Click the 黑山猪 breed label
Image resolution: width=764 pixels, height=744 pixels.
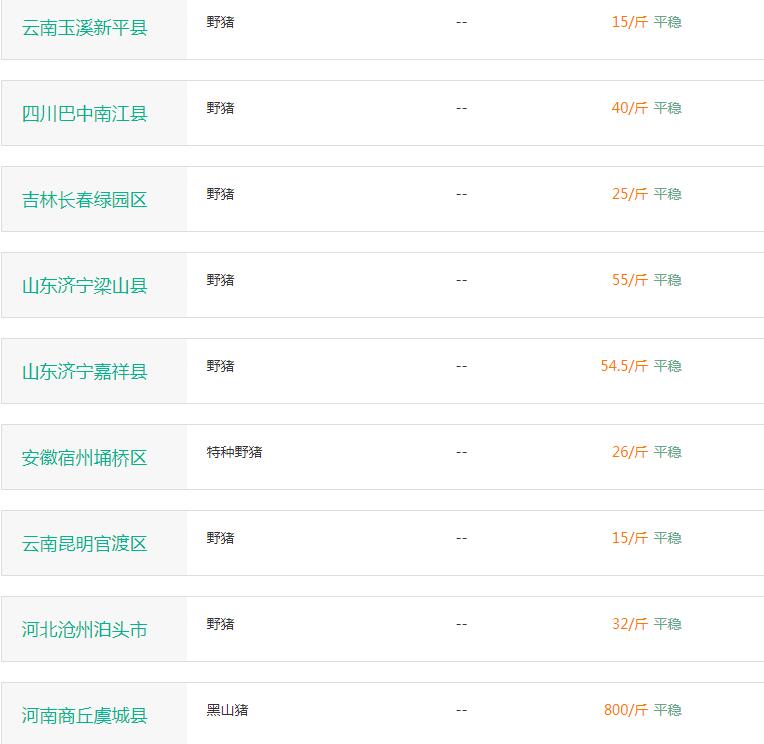[x=228, y=710]
